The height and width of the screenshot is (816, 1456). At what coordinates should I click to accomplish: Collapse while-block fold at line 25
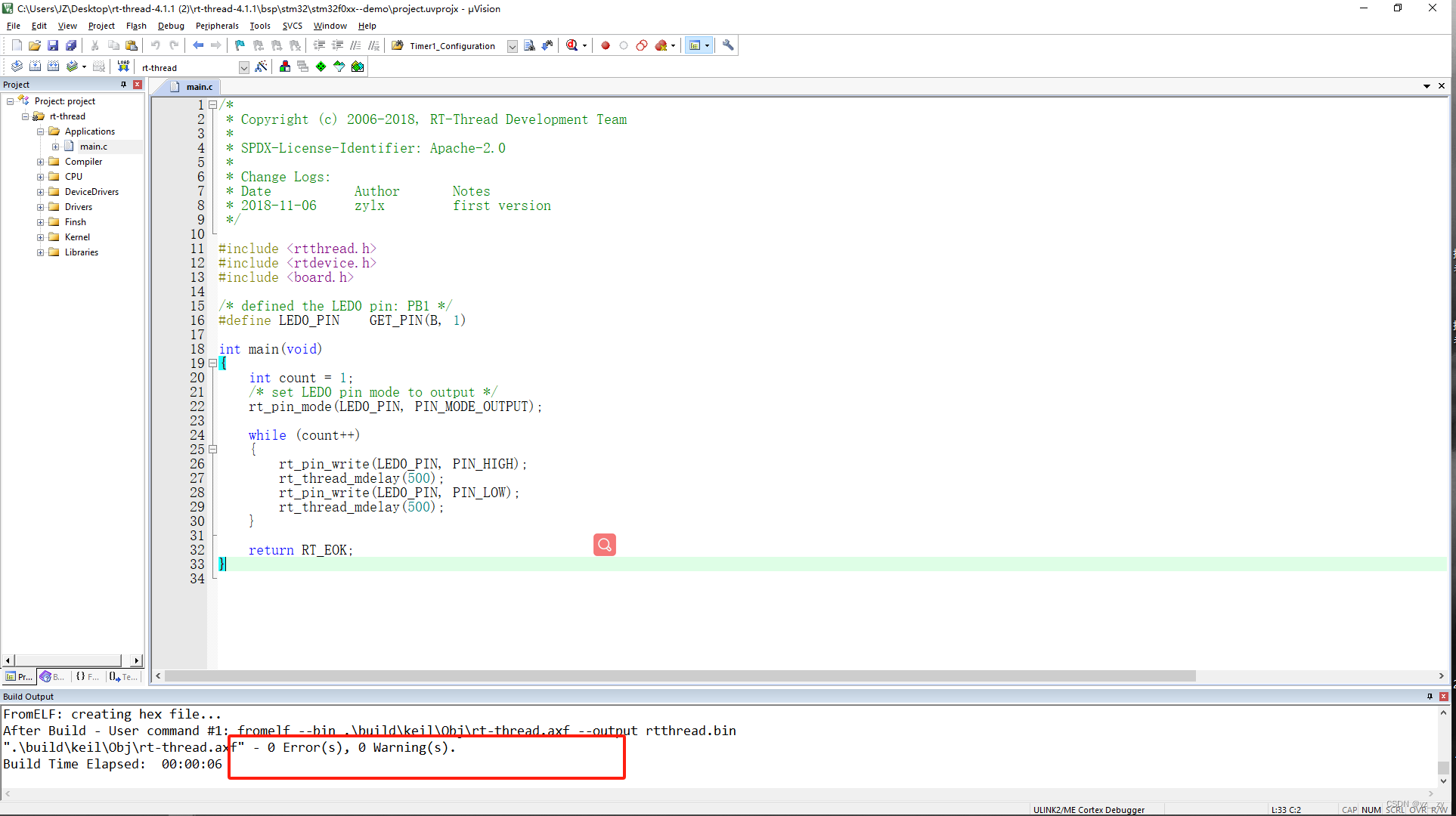(x=213, y=450)
